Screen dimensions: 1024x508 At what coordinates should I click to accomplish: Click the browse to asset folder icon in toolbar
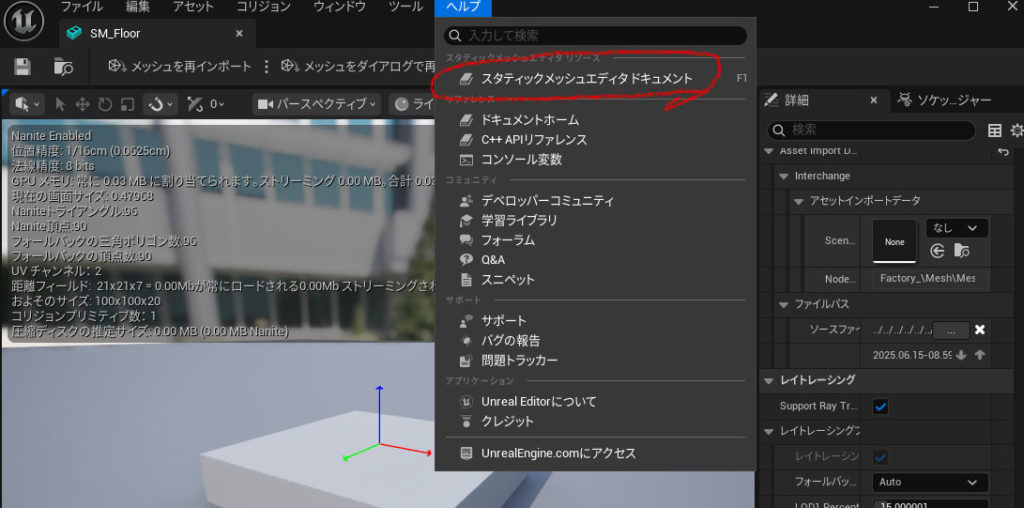pos(64,66)
